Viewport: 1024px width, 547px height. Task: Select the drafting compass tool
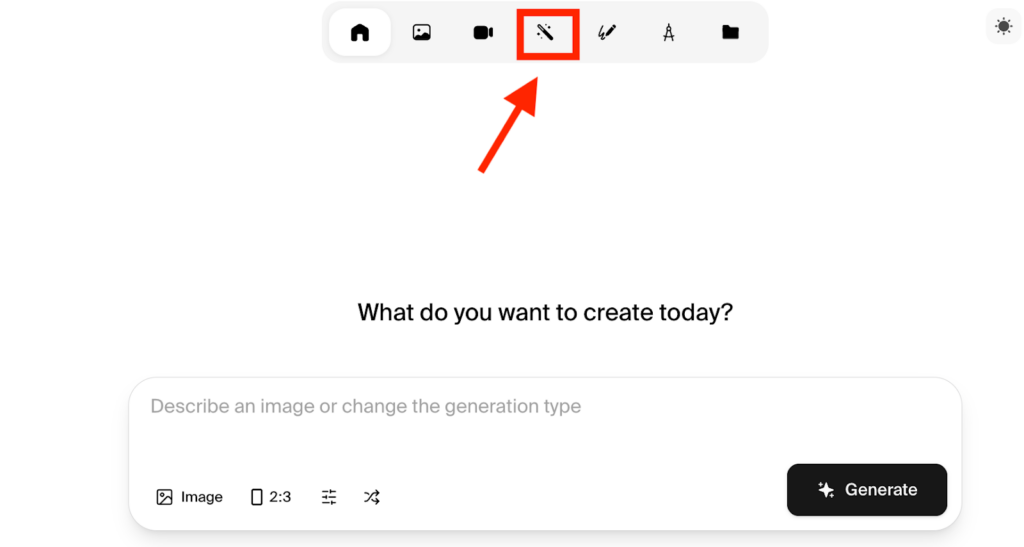click(x=668, y=33)
